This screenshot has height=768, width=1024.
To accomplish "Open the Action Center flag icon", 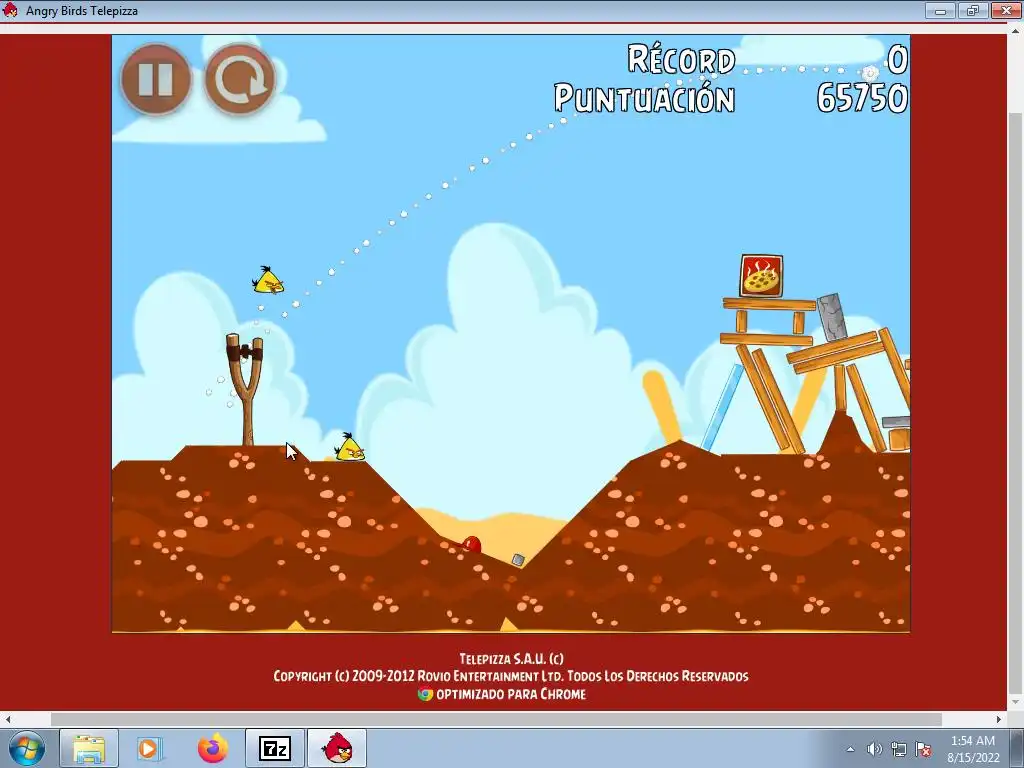I will click(923, 749).
